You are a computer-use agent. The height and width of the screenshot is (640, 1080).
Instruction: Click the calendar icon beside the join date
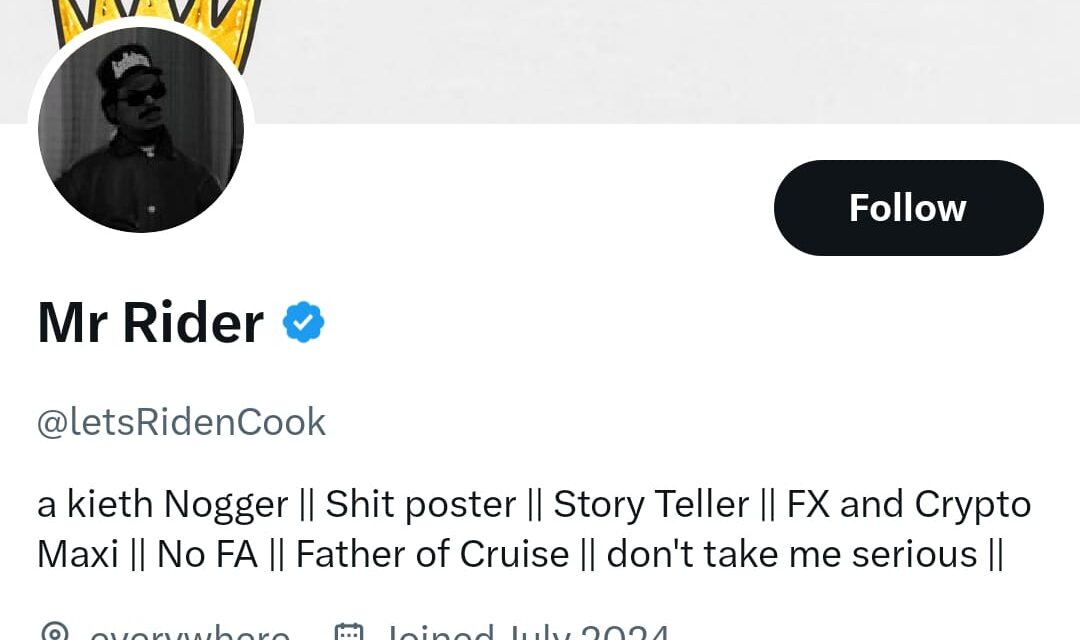point(348,633)
